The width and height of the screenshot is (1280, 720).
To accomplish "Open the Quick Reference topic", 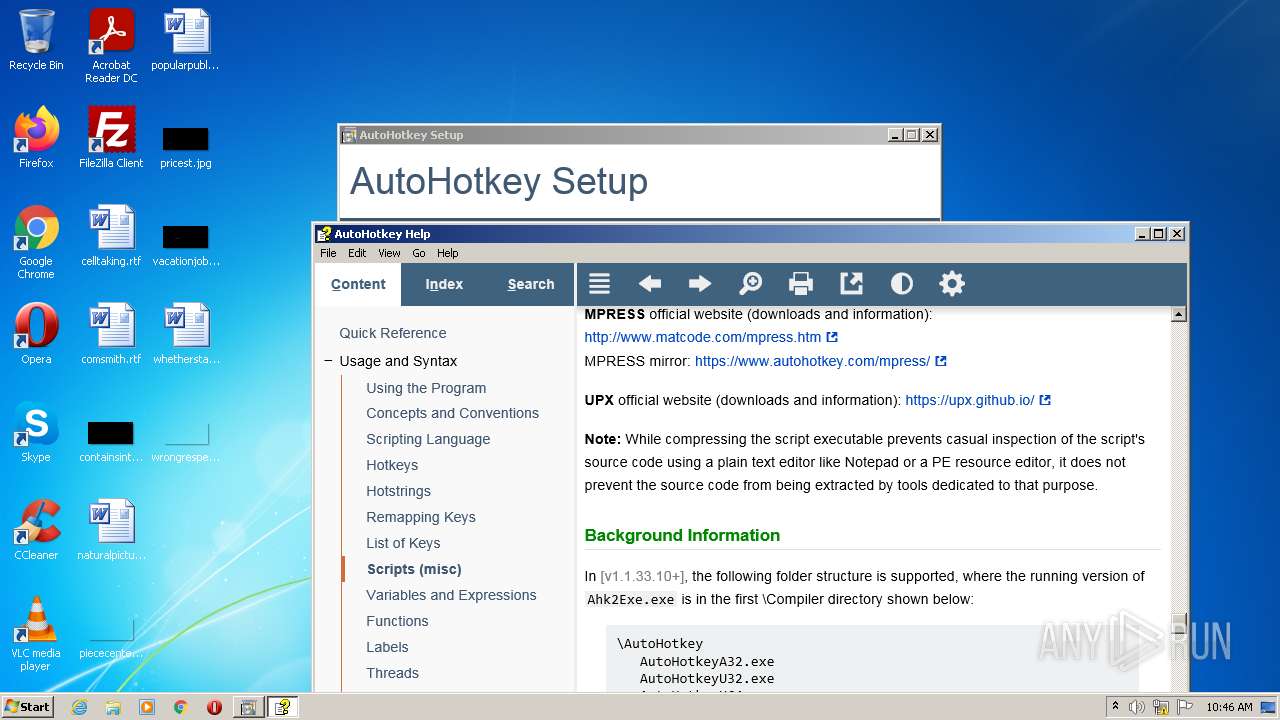I will [x=393, y=333].
